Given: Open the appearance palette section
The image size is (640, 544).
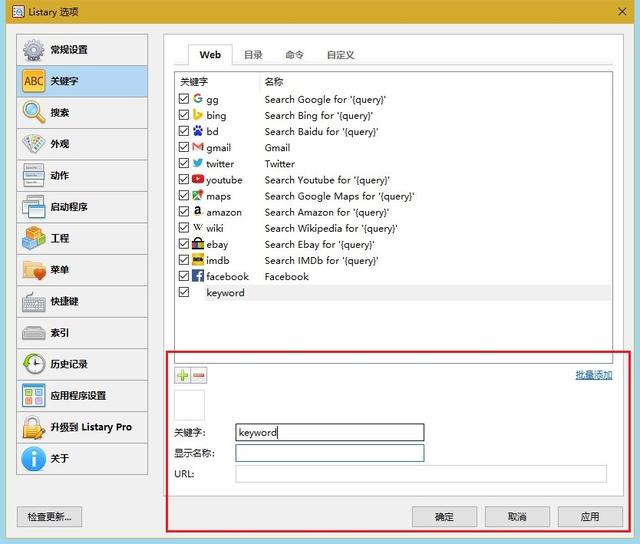Looking at the screenshot, I should click(82, 144).
